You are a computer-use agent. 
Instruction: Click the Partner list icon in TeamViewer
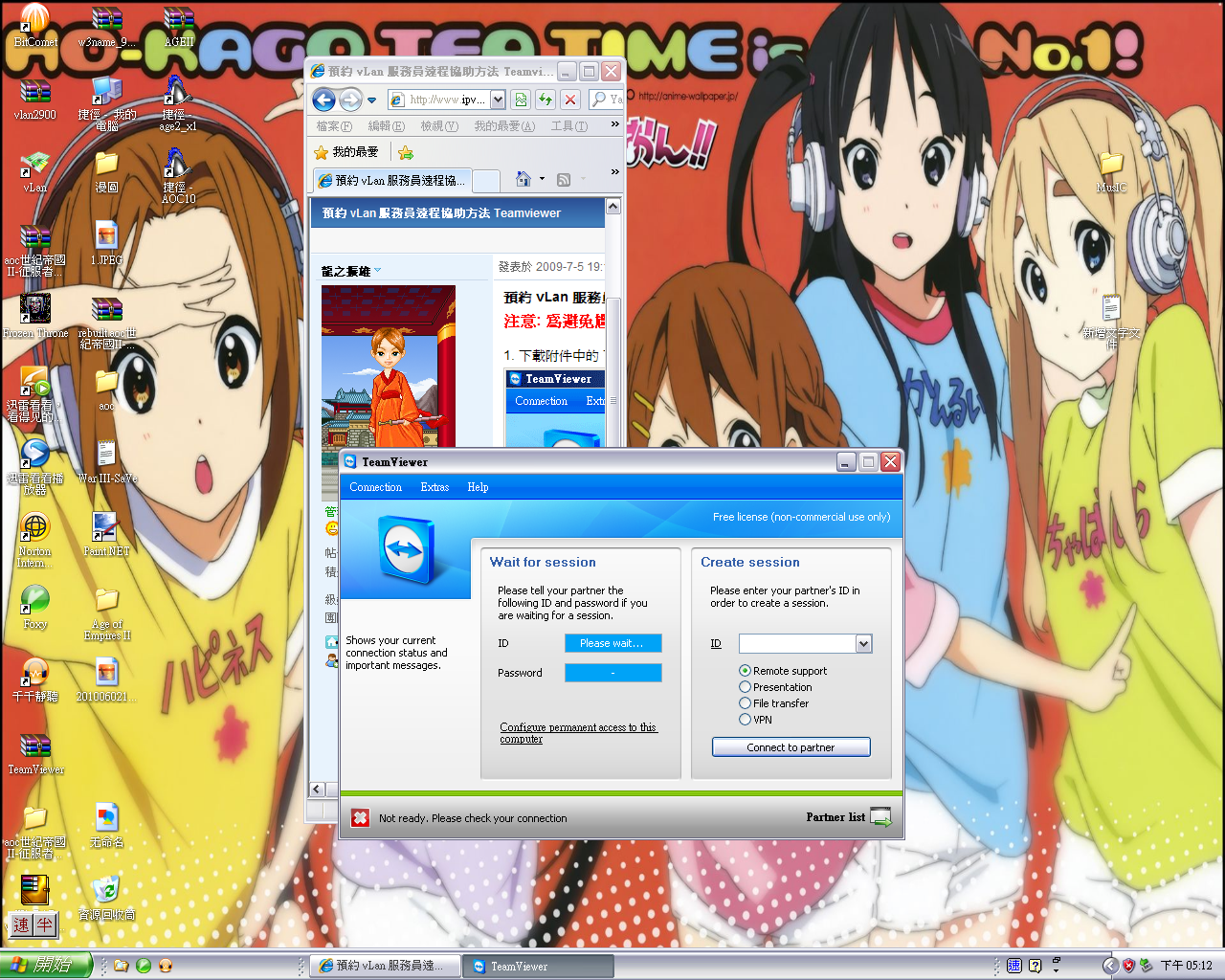click(x=880, y=817)
